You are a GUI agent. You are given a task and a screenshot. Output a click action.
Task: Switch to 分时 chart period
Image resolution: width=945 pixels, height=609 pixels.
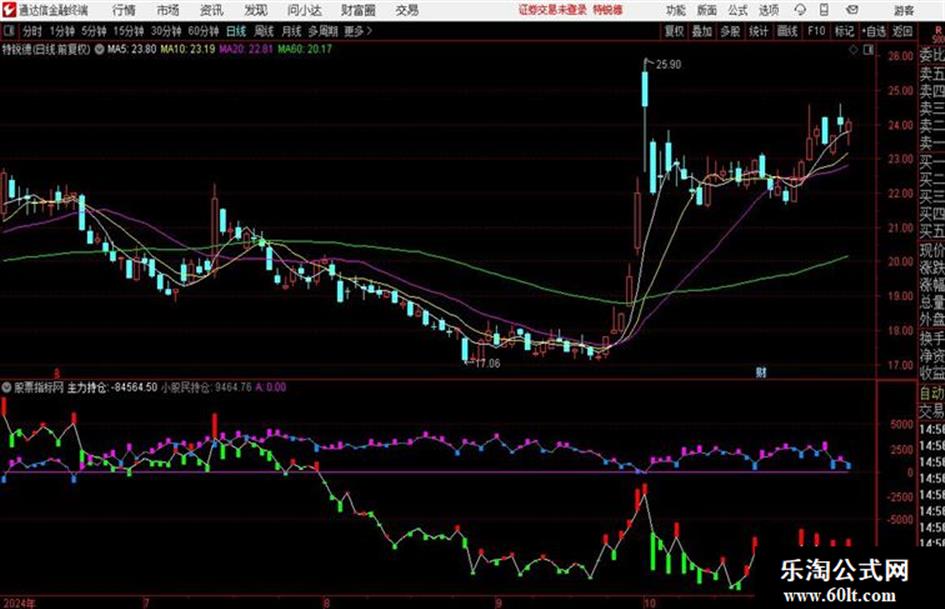[x=33, y=31]
